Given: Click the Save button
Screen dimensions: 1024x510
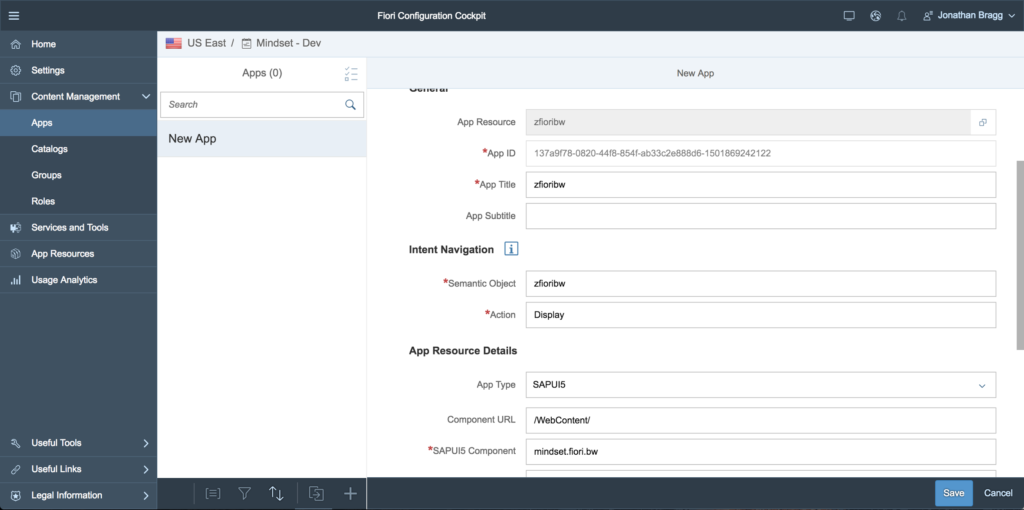Looking at the screenshot, I should point(953,493).
